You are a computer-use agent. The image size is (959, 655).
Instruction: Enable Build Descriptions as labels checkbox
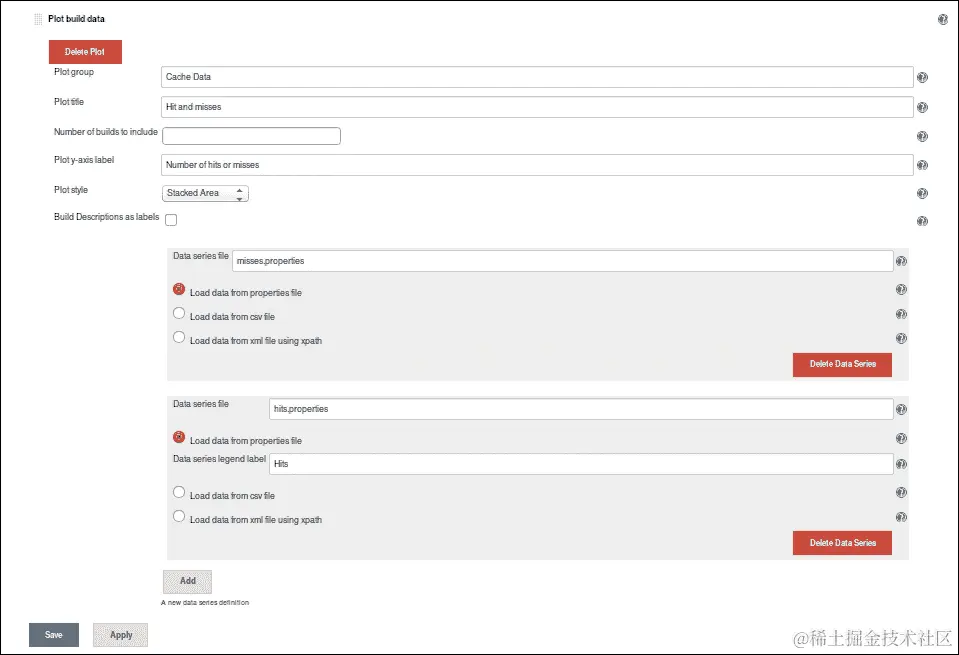pyautogui.click(x=171, y=220)
